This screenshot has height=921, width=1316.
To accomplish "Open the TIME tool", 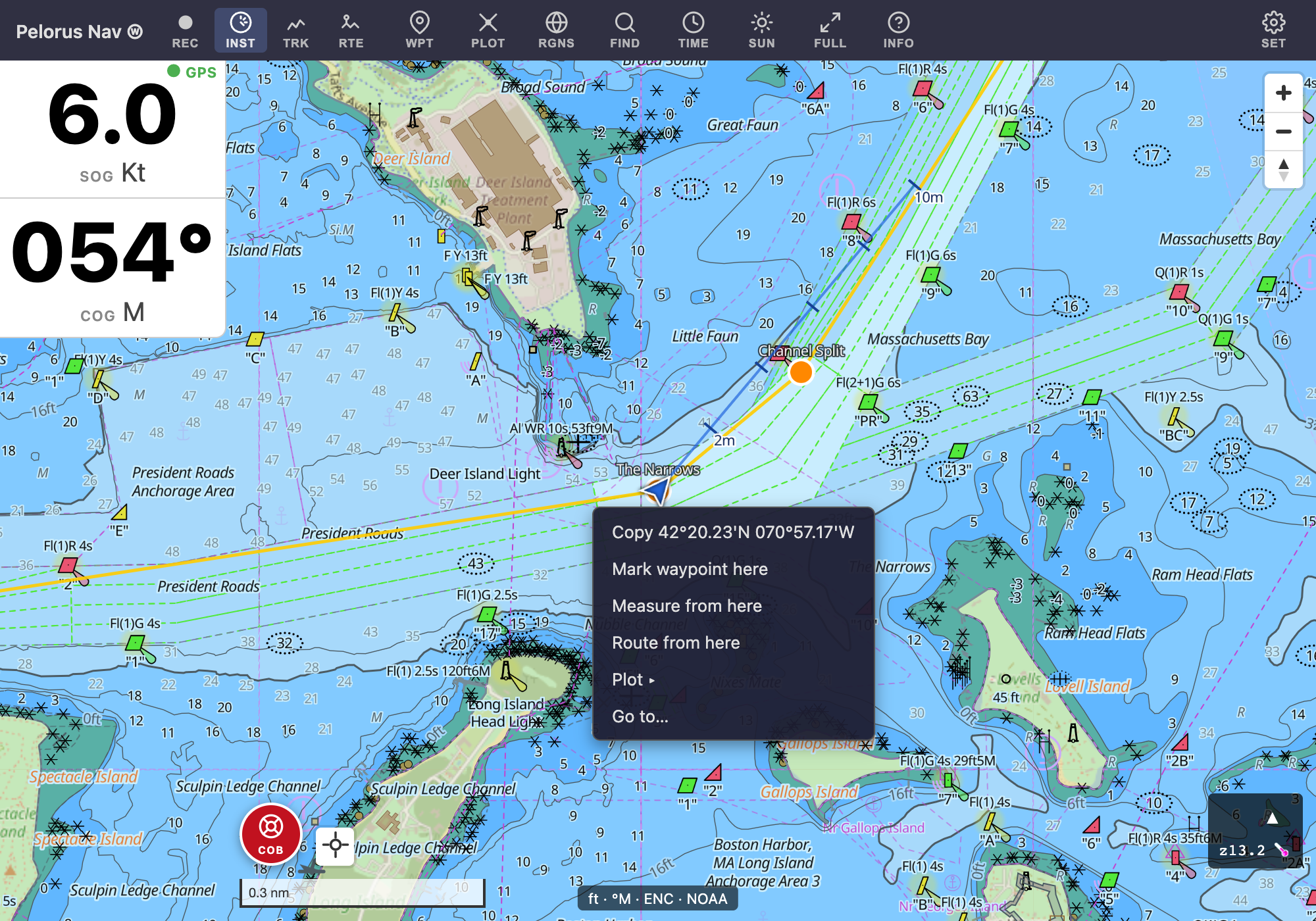I will pos(693,31).
